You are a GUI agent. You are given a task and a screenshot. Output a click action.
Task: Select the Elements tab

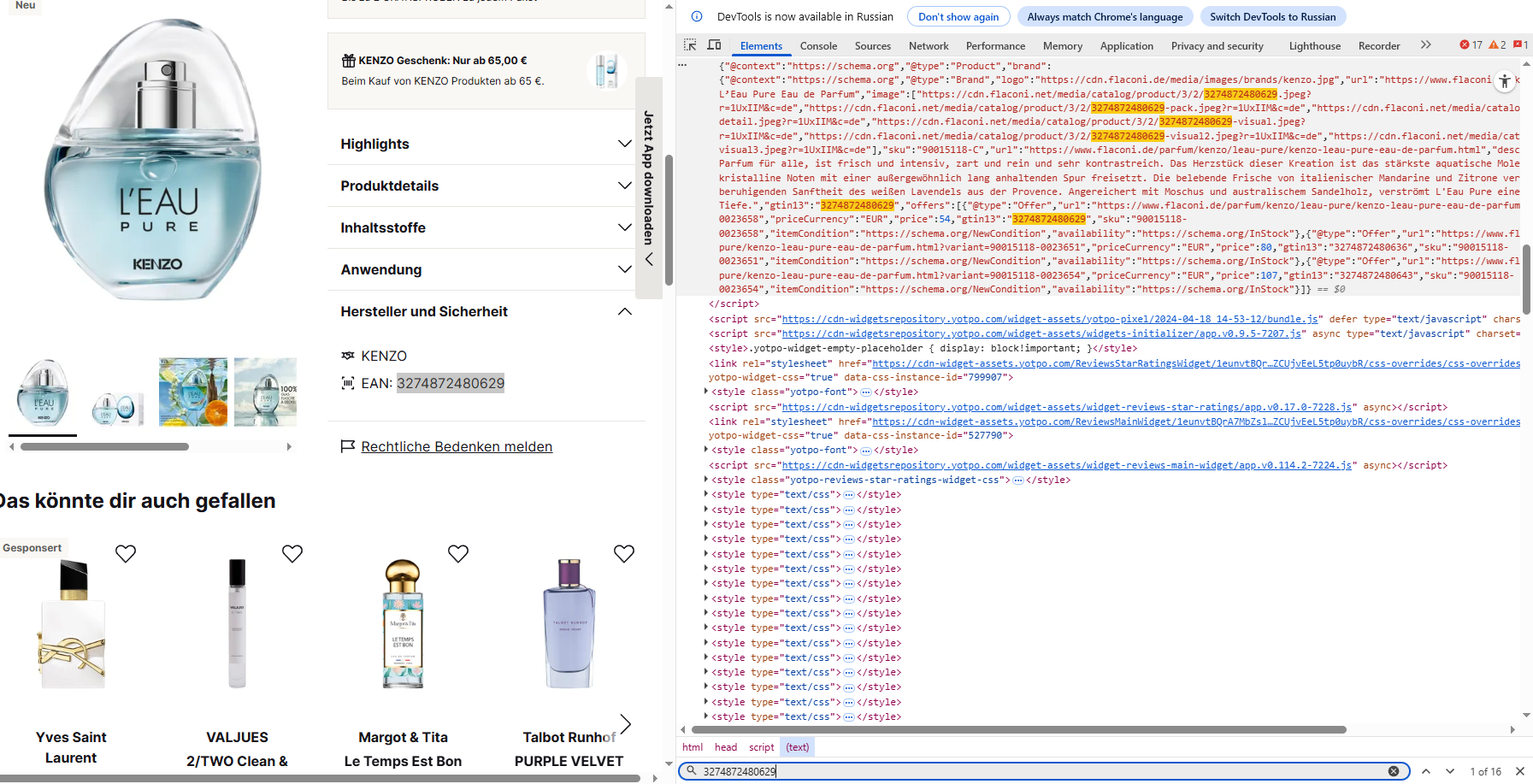(x=761, y=46)
